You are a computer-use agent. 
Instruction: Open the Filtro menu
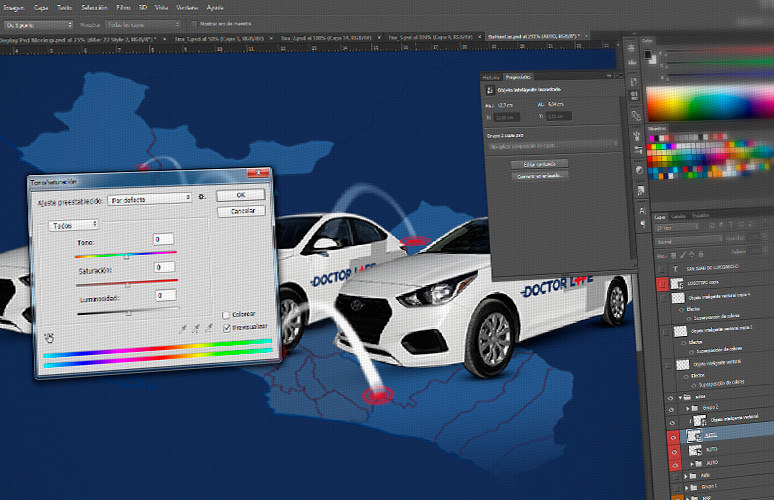[x=123, y=8]
